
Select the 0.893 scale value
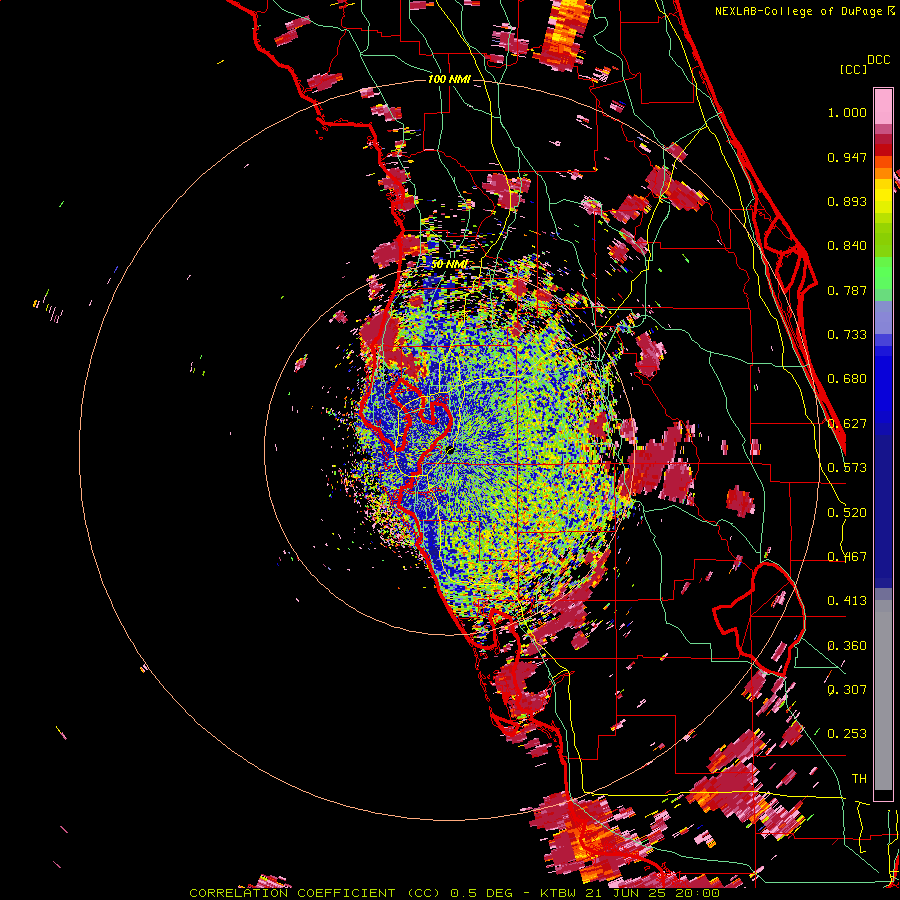(847, 201)
